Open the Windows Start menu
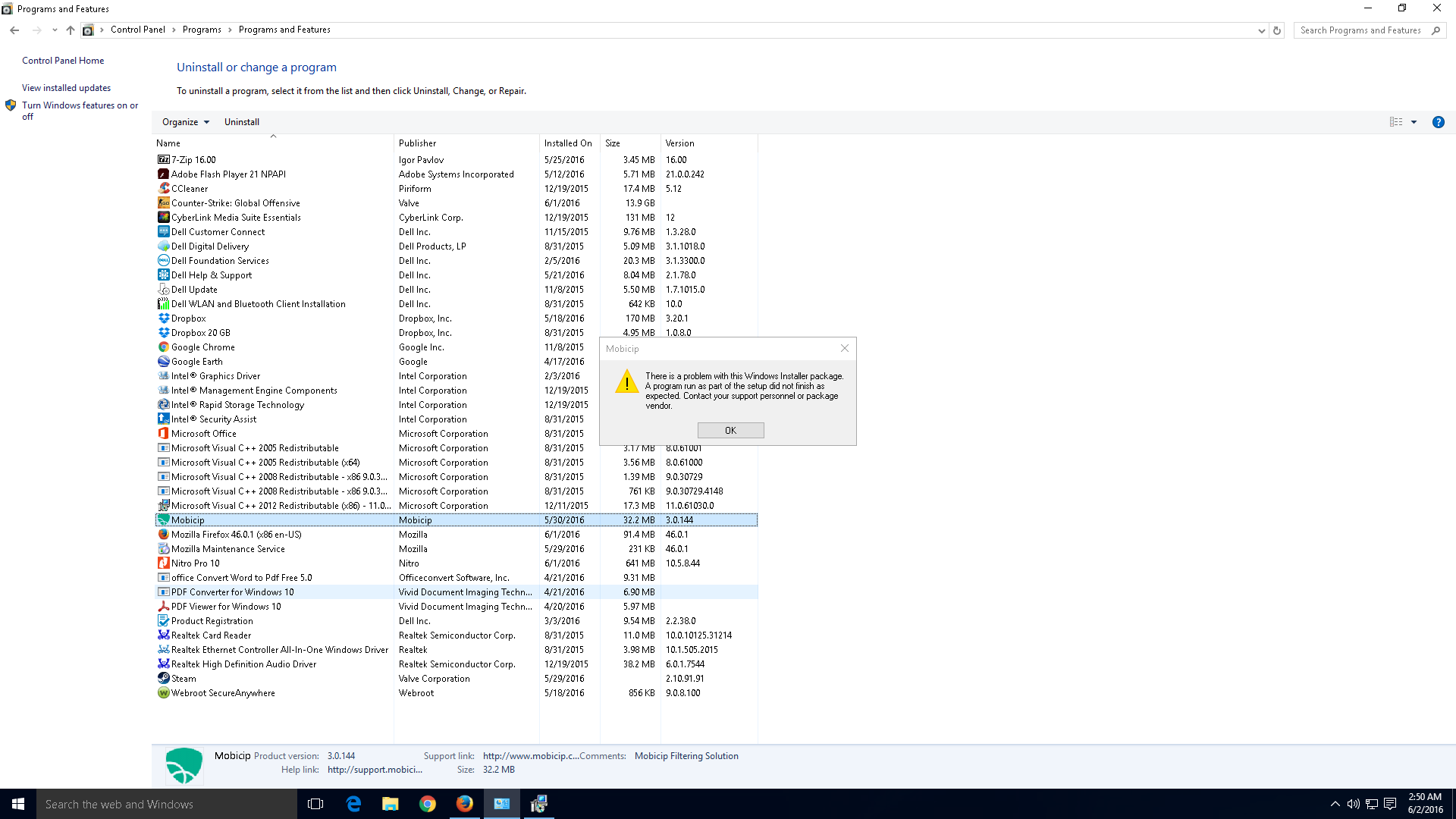This screenshot has height=819, width=1456. point(18,804)
